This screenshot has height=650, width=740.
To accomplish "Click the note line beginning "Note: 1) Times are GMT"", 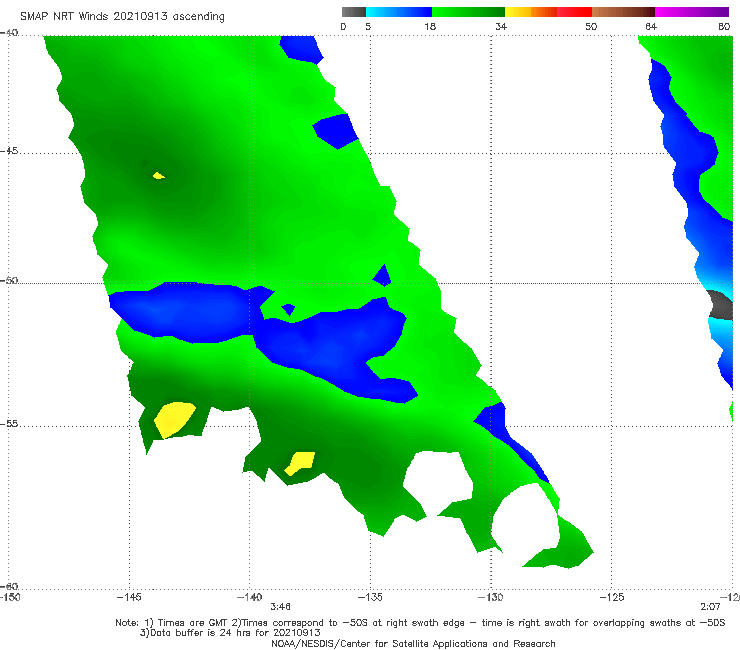I will click(x=420, y=623).
